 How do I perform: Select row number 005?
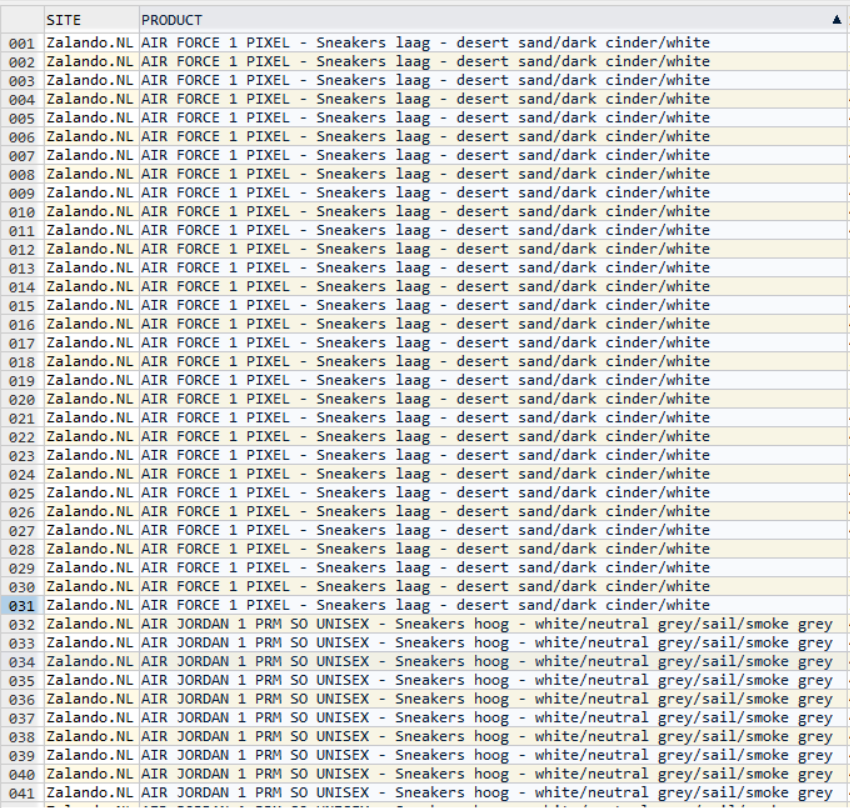(22, 118)
